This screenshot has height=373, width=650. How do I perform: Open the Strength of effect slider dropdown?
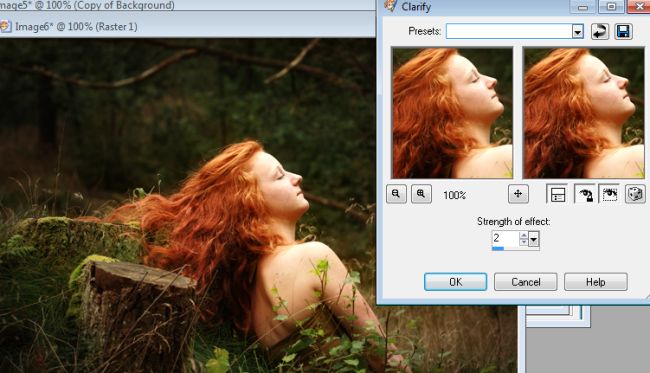534,239
